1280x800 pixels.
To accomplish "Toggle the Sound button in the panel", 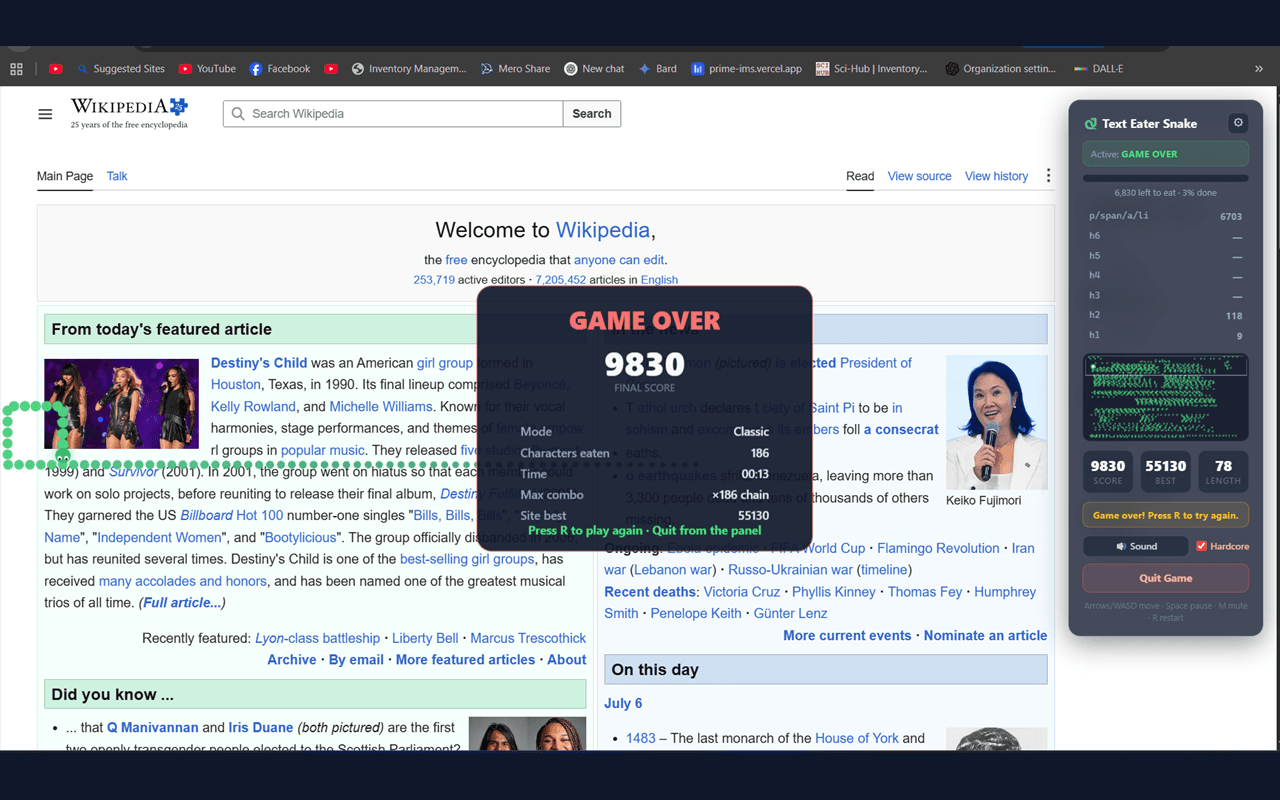I will point(1135,546).
